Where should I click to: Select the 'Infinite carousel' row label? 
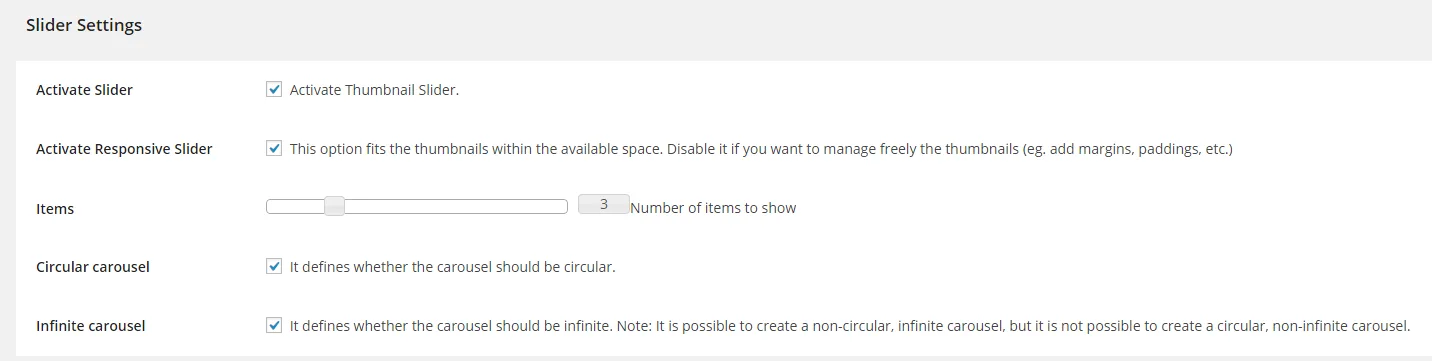tap(90, 326)
